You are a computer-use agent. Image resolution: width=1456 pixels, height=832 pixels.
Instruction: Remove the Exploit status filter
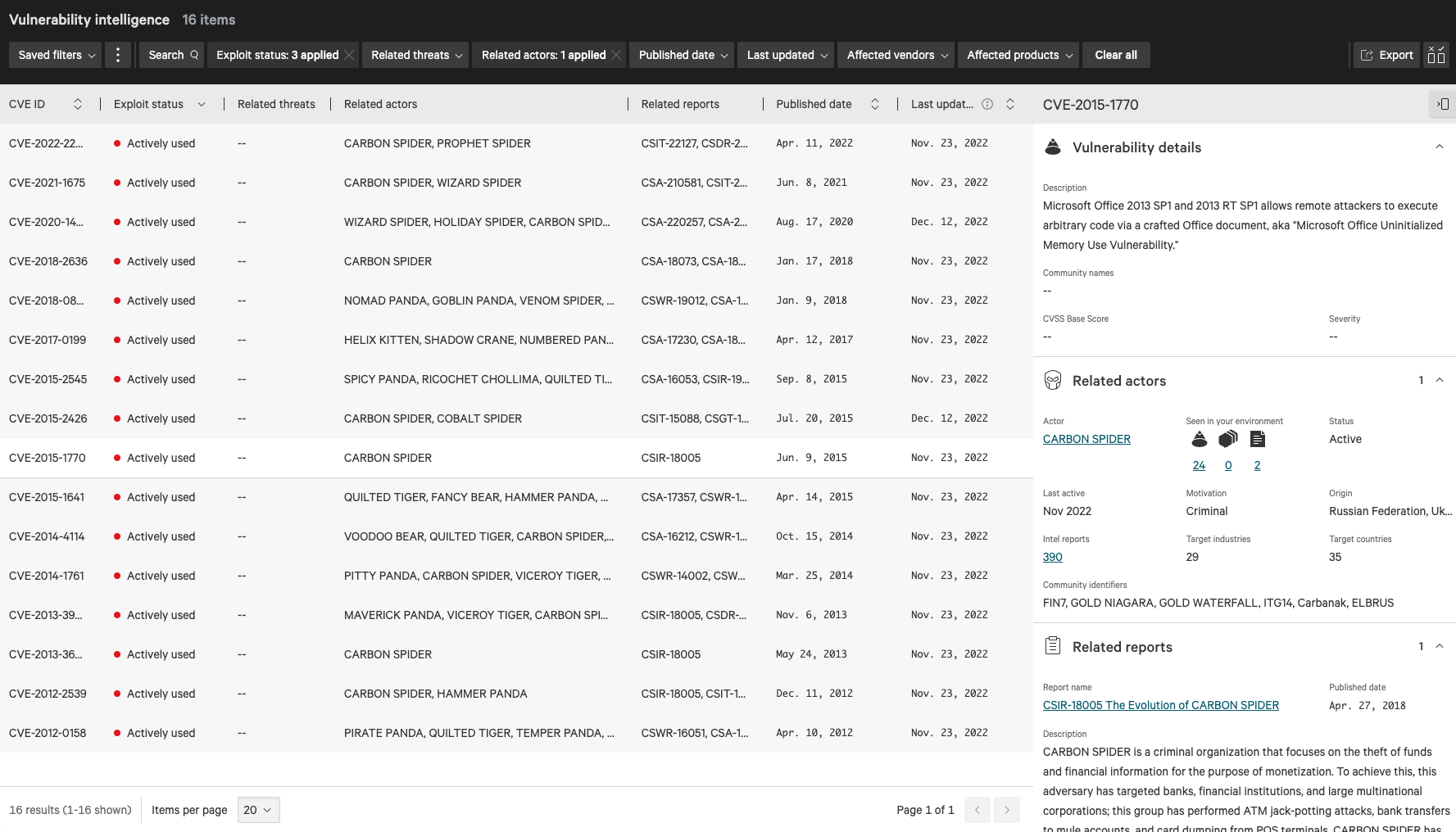pos(350,55)
